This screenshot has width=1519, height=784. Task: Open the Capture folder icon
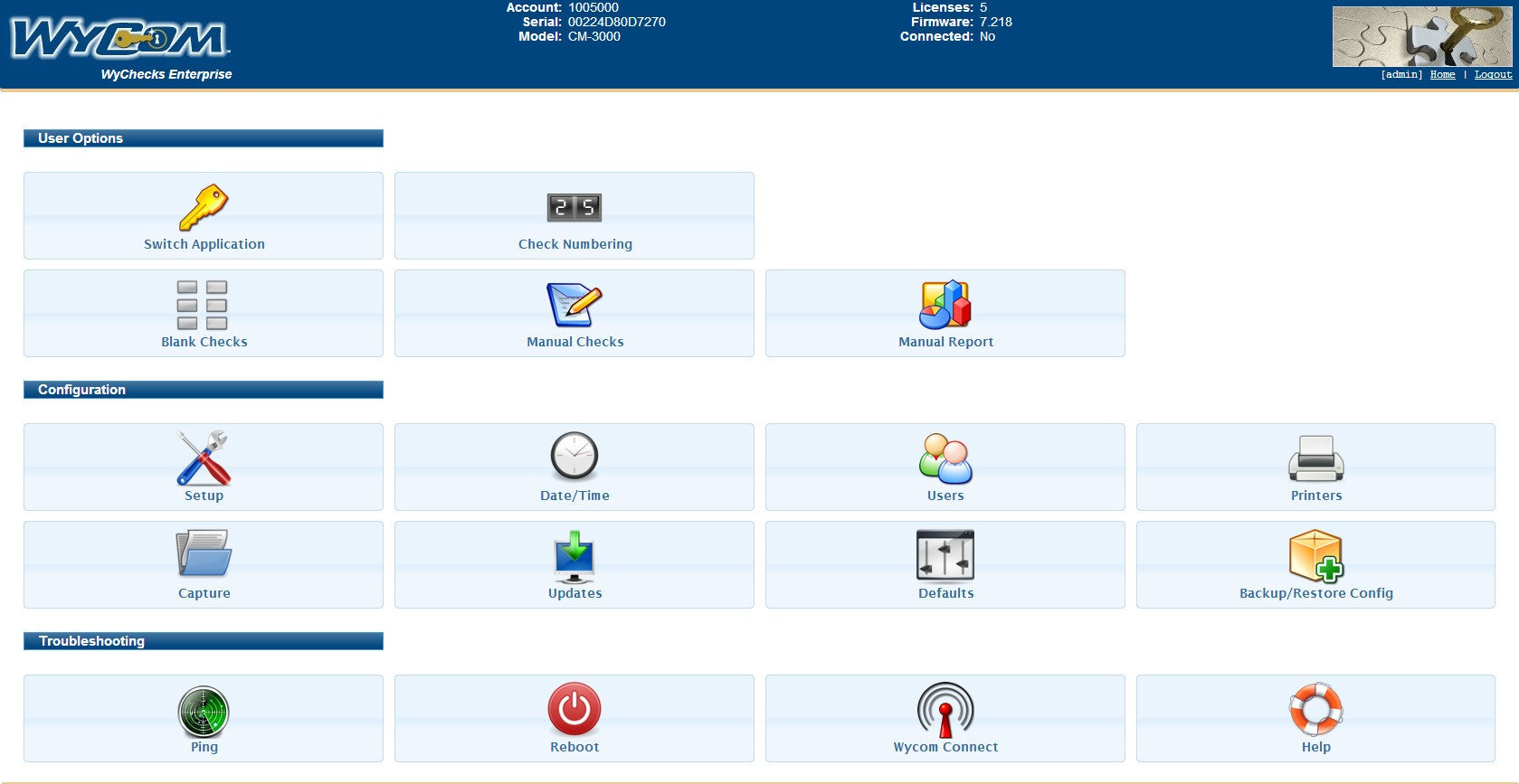(x=204, y=554)
